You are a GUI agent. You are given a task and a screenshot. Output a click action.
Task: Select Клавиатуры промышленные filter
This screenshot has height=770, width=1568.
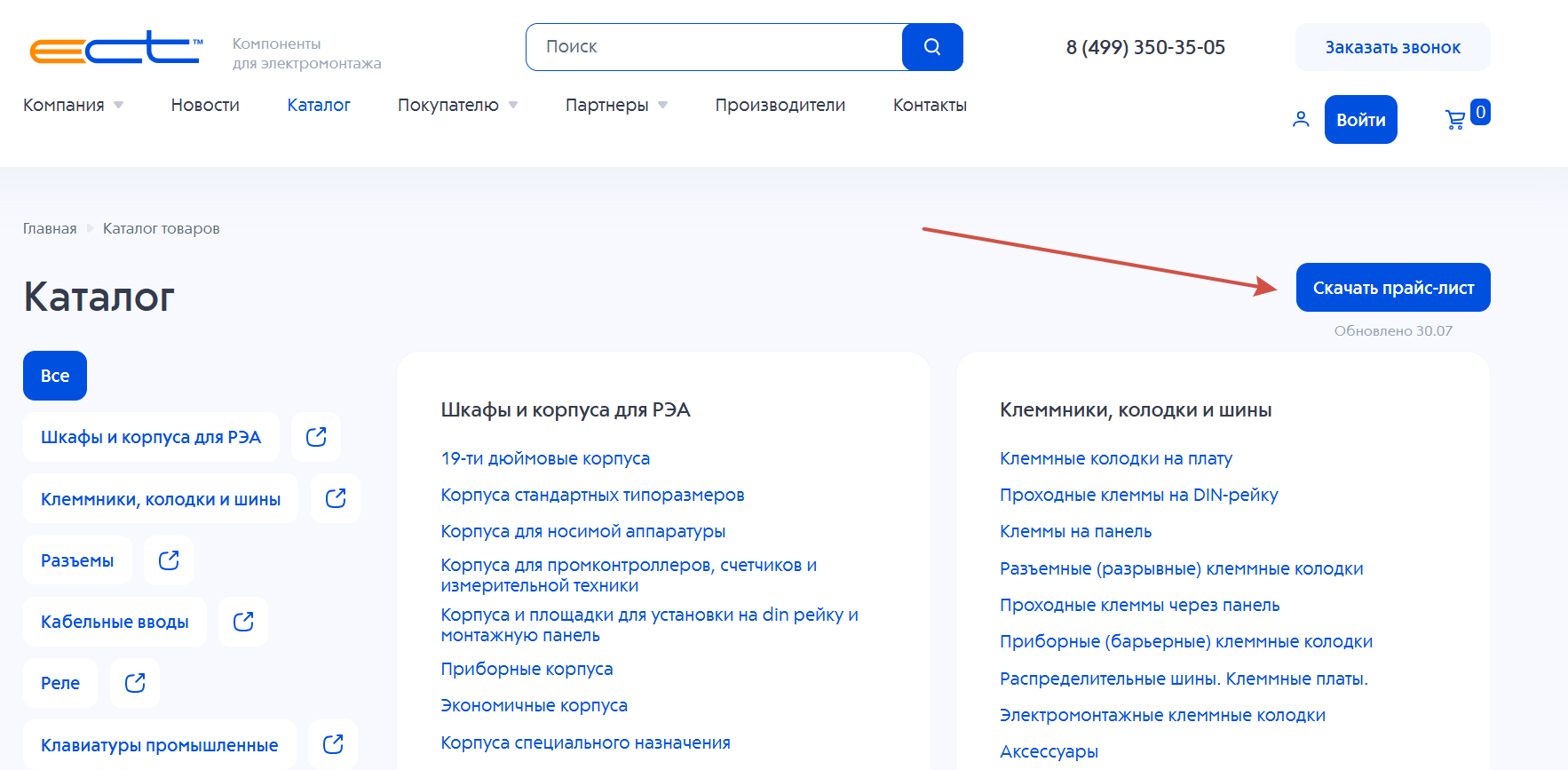160,744
